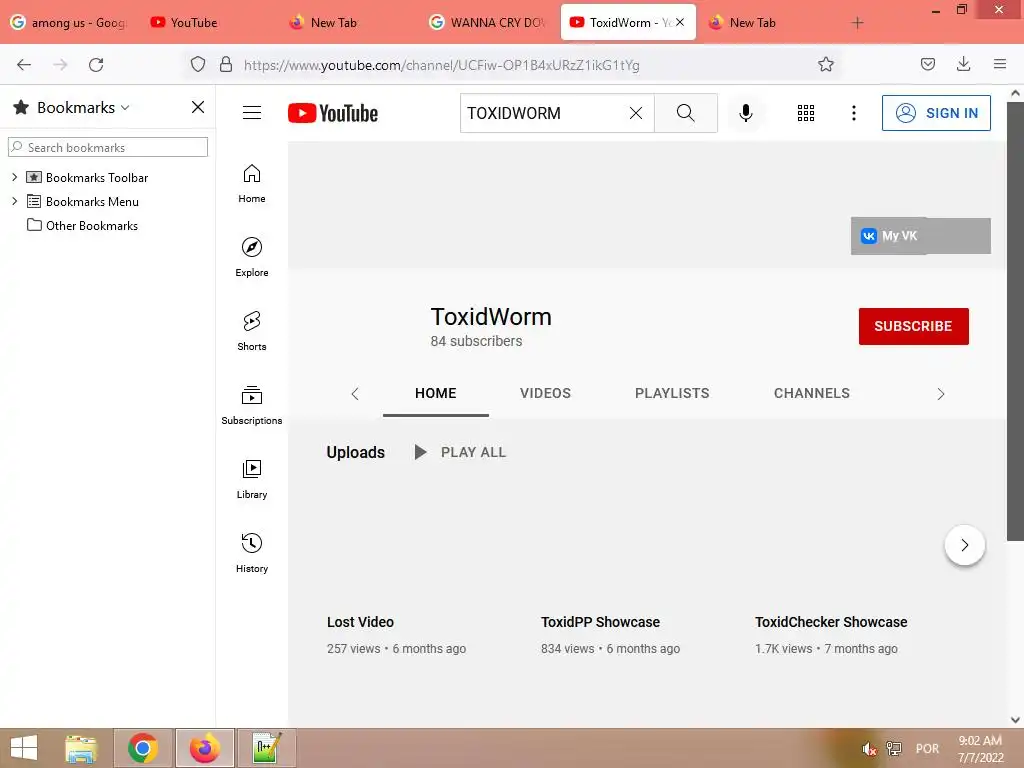1024x768 pixels.
Task: Click the Windows Start button
Action: click(24, 748)
